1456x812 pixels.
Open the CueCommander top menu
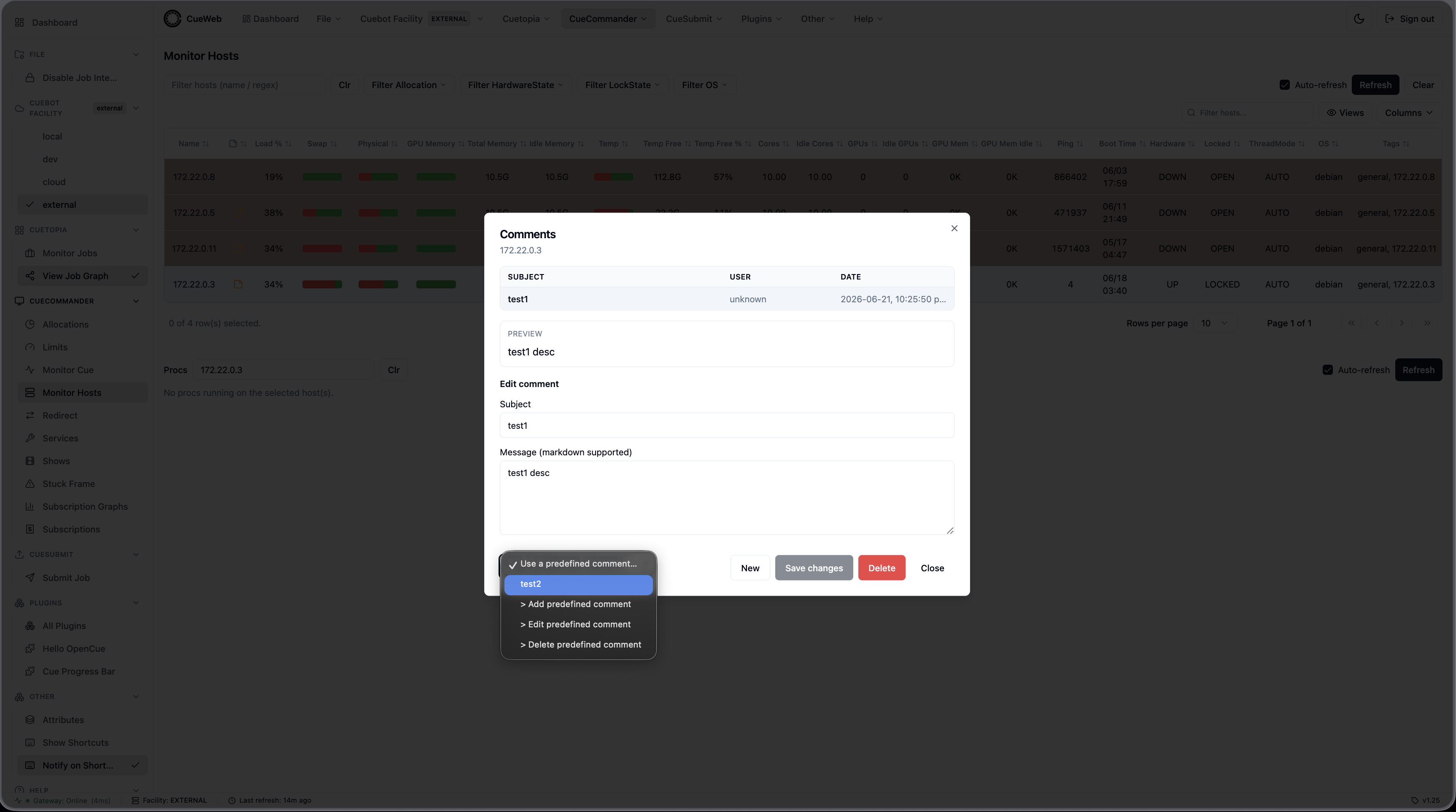tap(608, 19)
